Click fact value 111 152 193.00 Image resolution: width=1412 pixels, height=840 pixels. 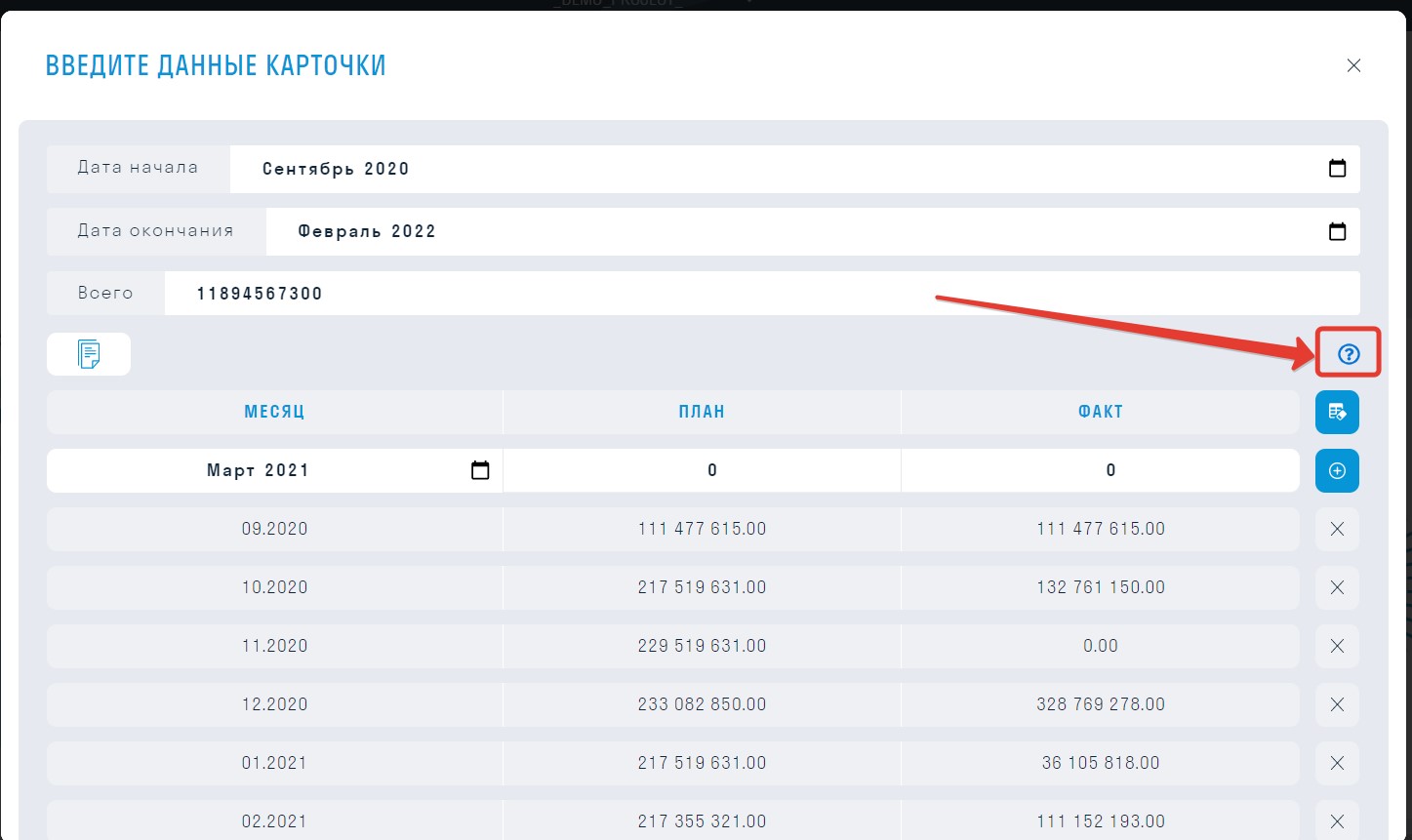coord(1101,821)
